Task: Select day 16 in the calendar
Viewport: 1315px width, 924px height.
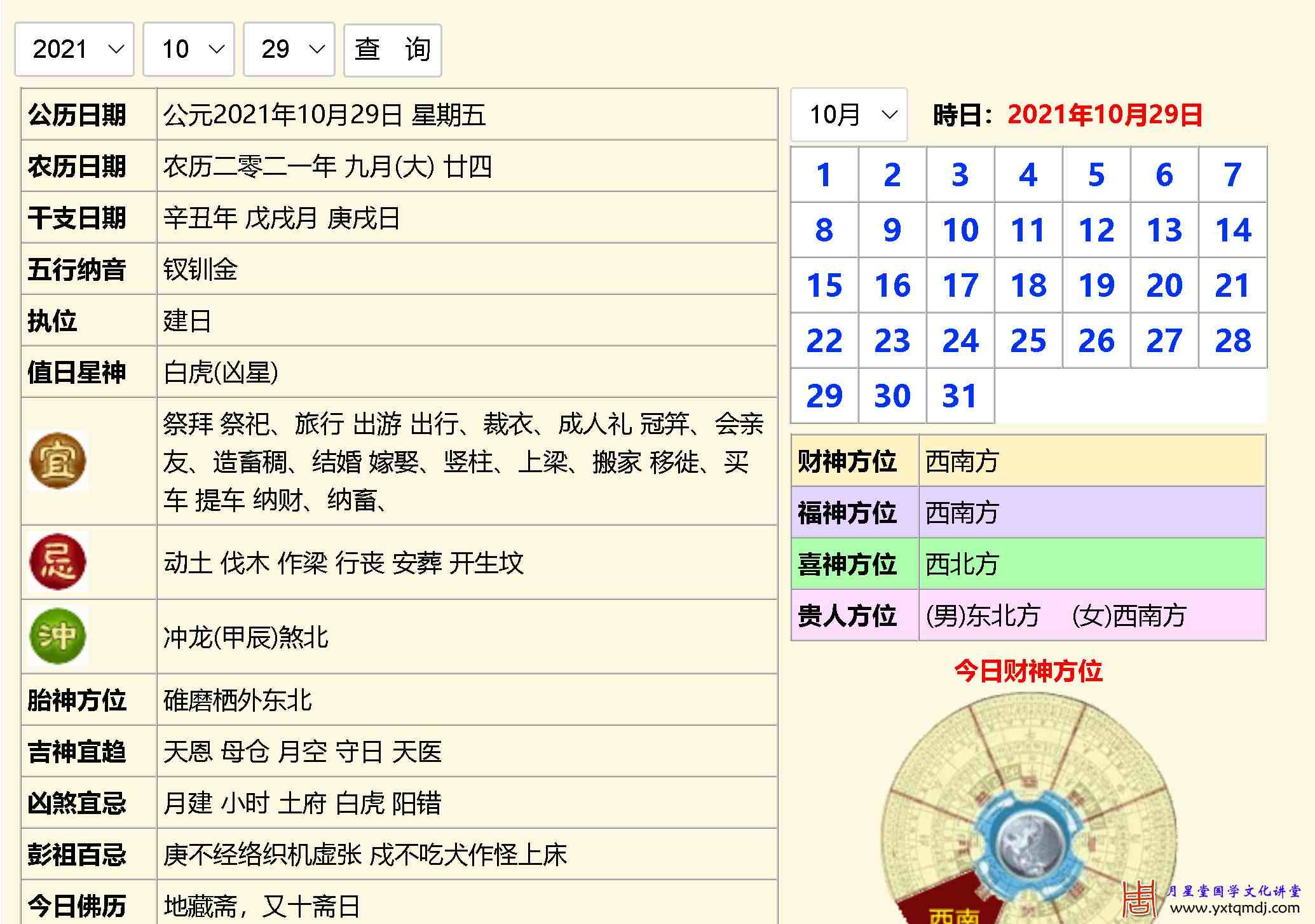Action: (x=892, y=285)
